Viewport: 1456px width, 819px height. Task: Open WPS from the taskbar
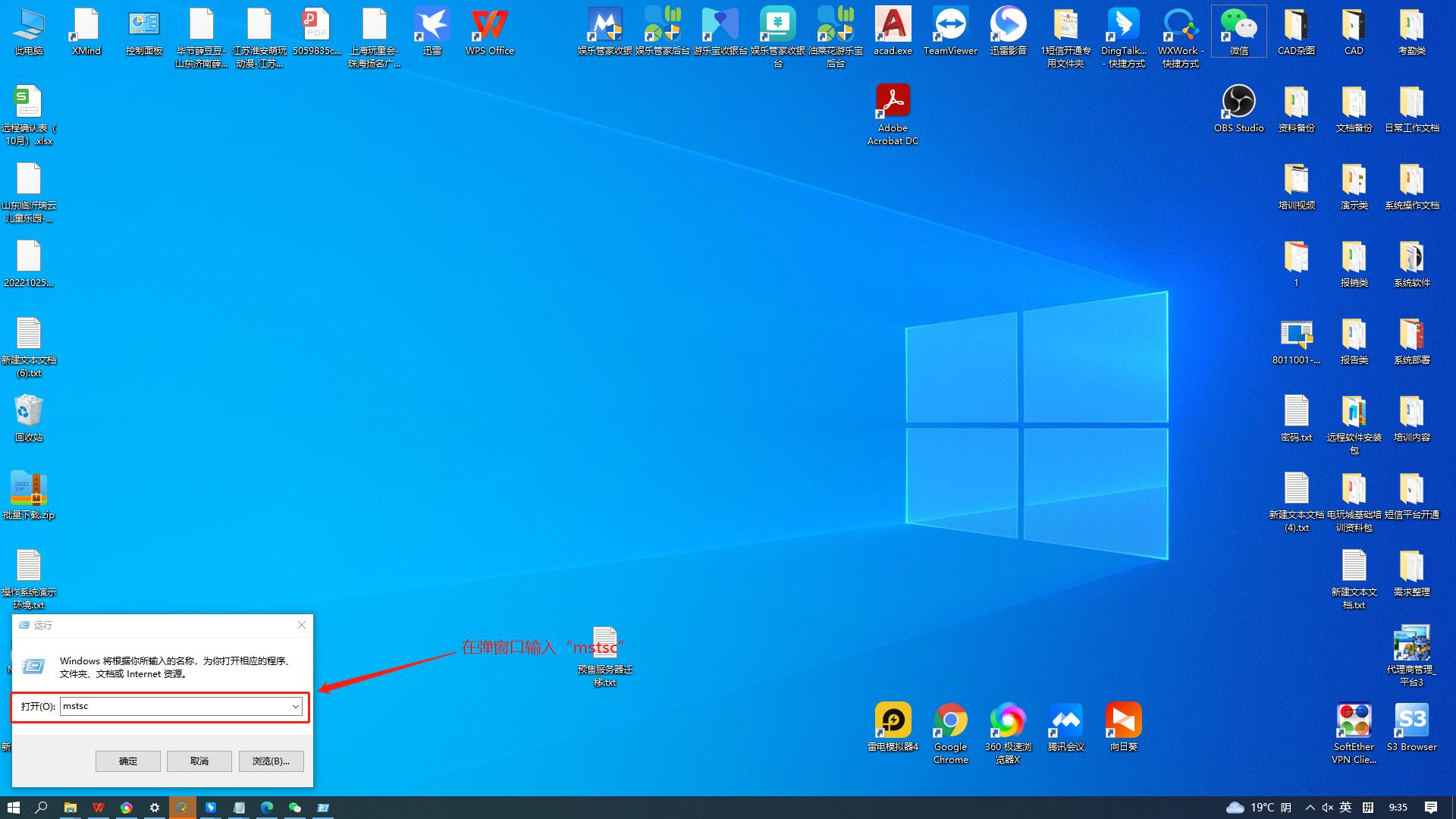[98, 808]
